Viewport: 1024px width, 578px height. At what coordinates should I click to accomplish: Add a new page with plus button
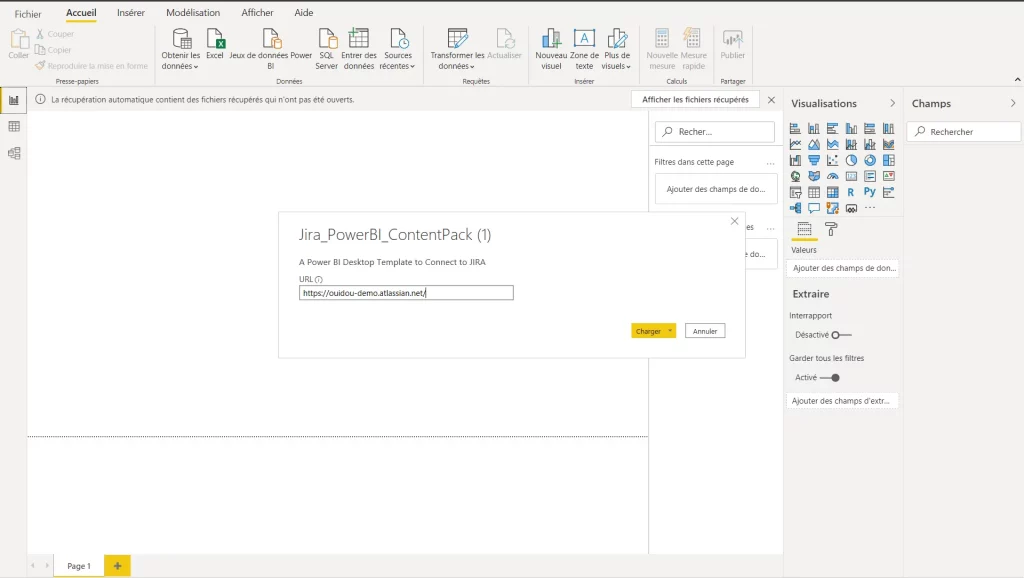pyautogui.click(x=118, y=566)
